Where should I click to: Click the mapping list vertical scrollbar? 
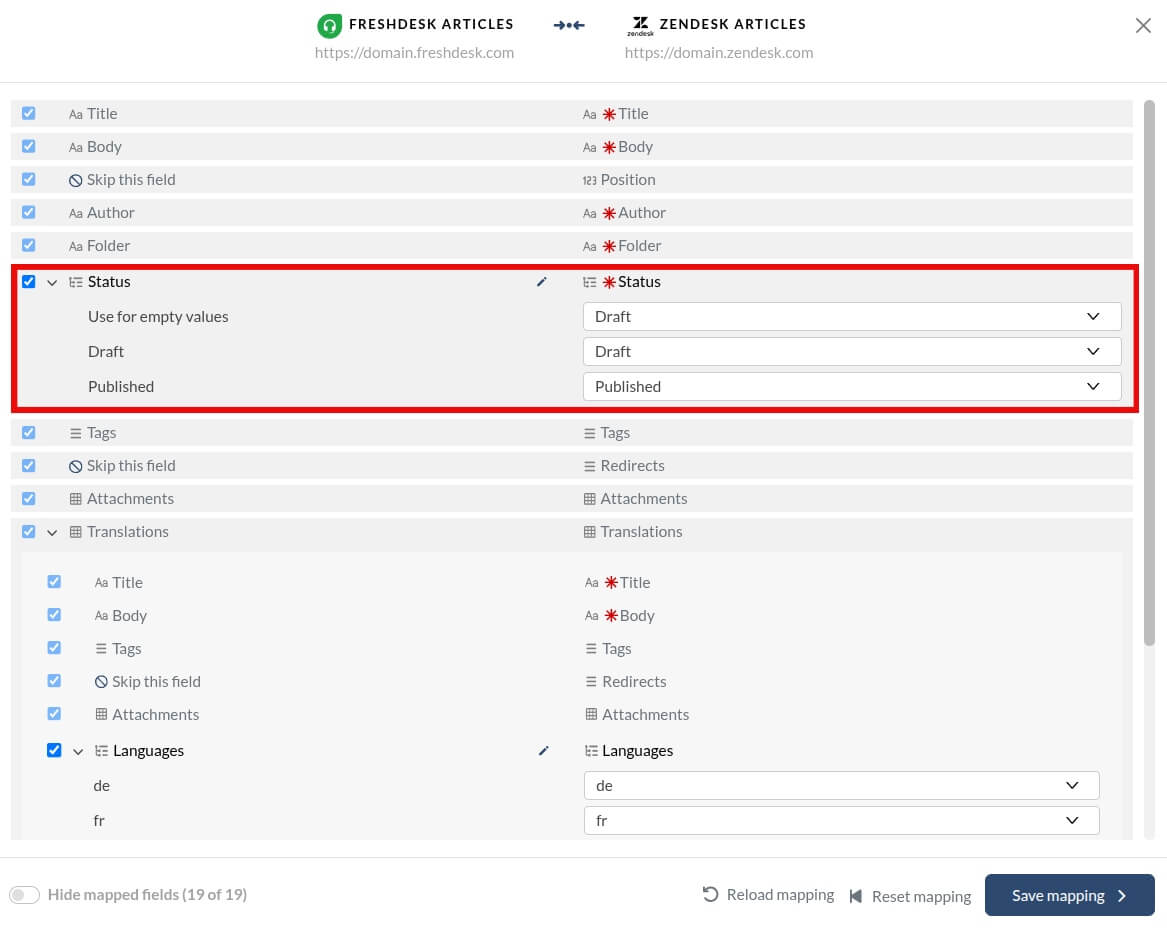(1149, 372)
